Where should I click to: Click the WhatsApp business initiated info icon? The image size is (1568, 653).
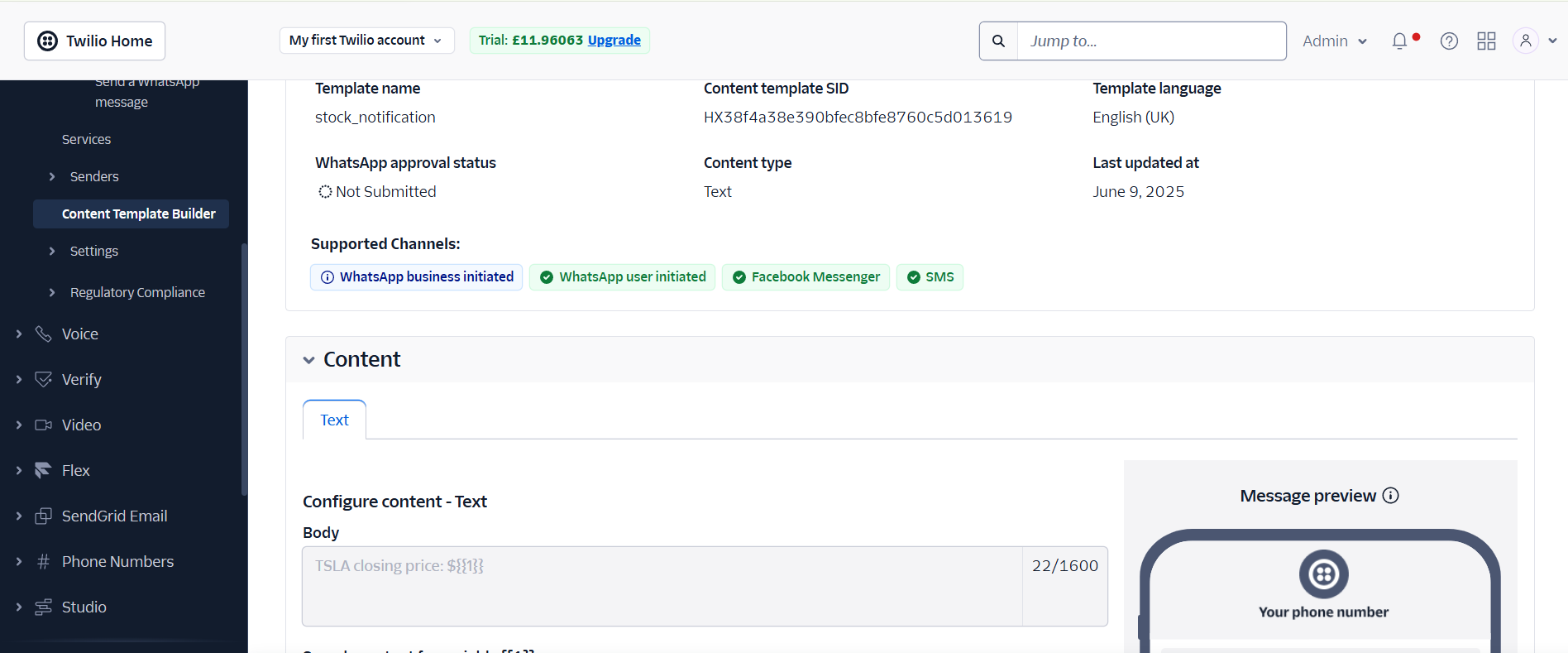tap(327, 277)
